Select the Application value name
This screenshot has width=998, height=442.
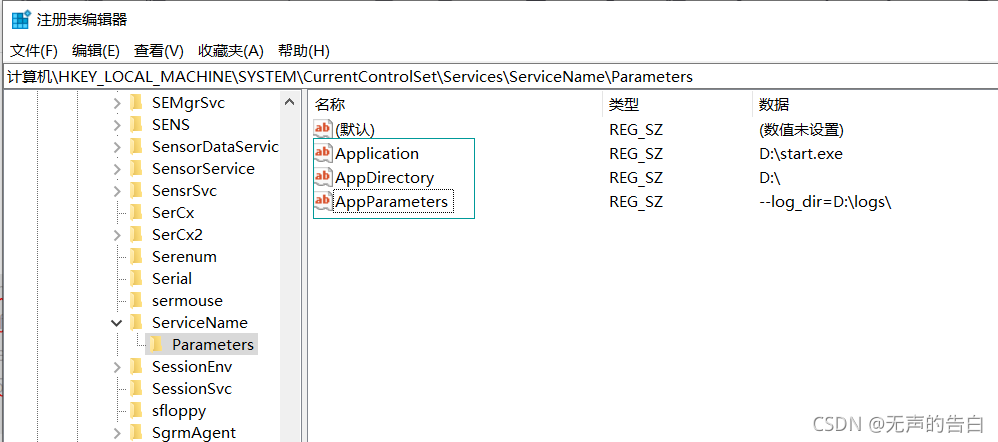pos(377,153)
